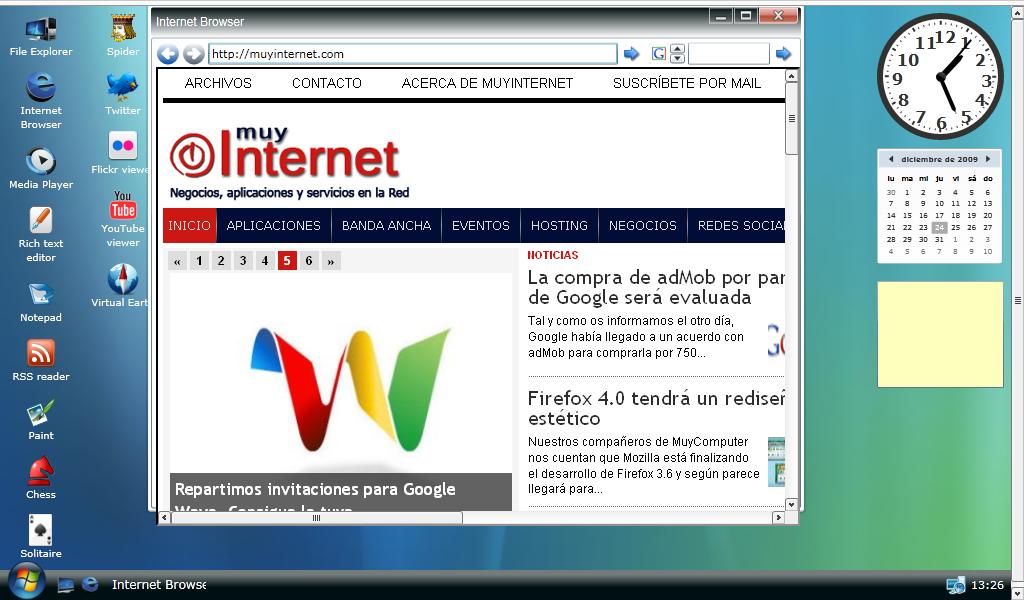
Task: Go to next month in calendar widget
Action: [988, 159]
